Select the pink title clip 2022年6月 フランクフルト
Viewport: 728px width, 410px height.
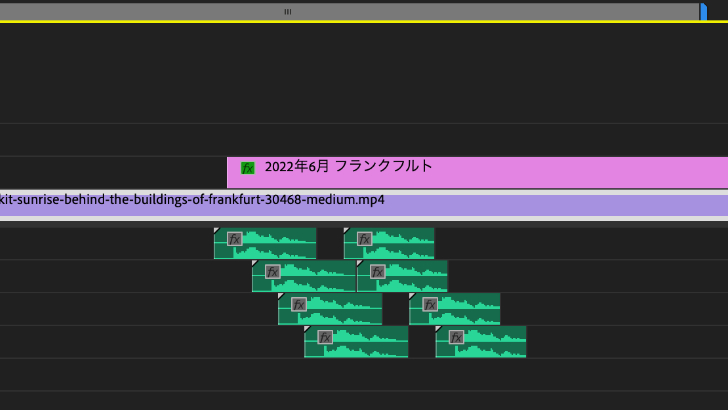click(477, 172)
